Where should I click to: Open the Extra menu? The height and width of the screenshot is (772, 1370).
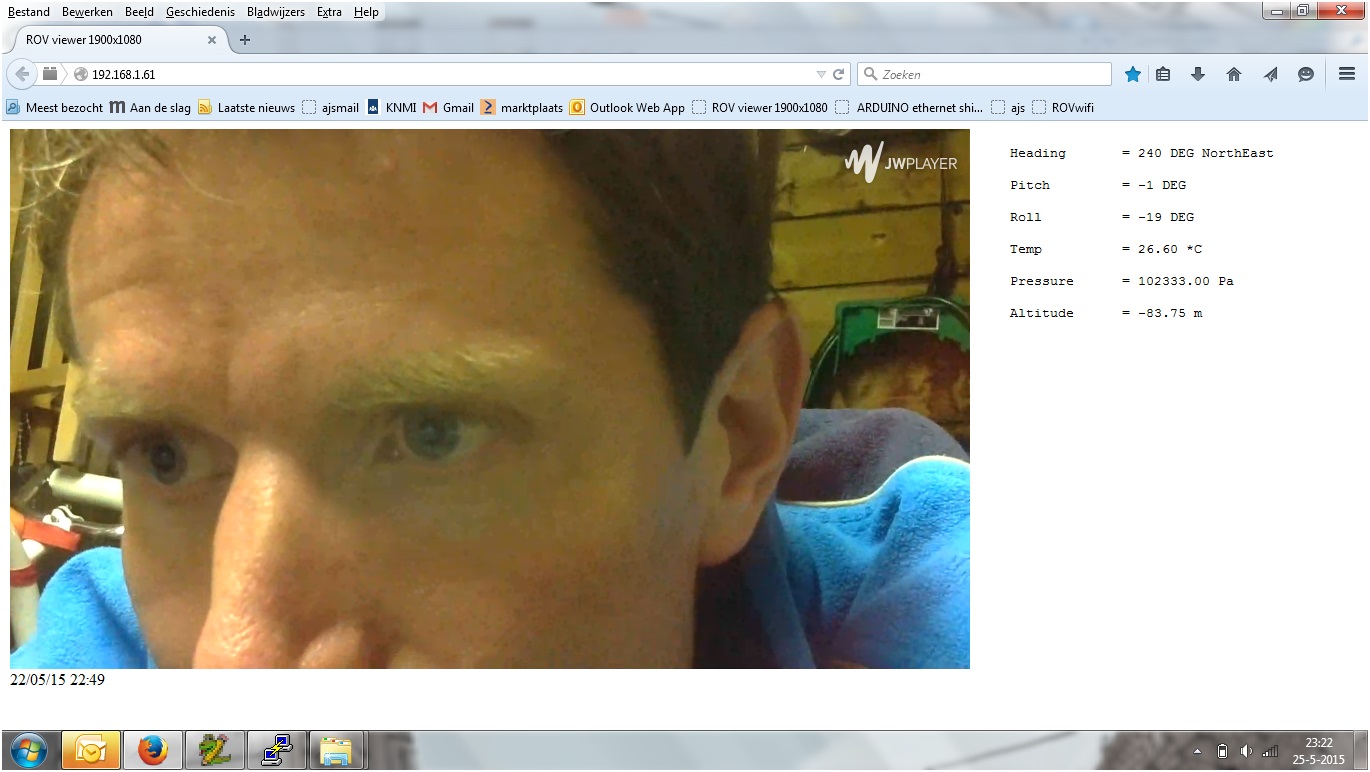coord(329,12)
